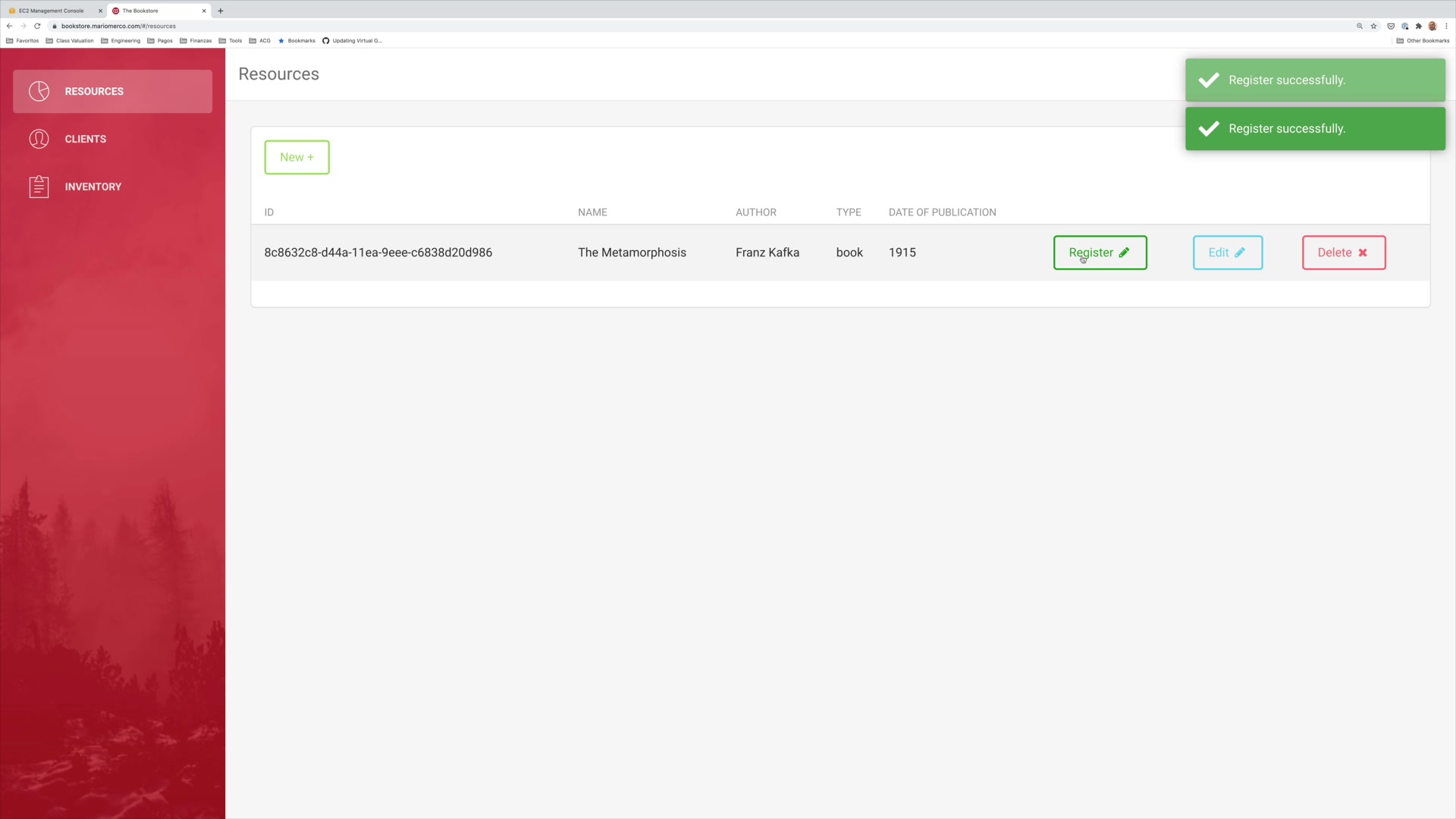Switch to EC2 Management Console tab

[x=51, y=11]
